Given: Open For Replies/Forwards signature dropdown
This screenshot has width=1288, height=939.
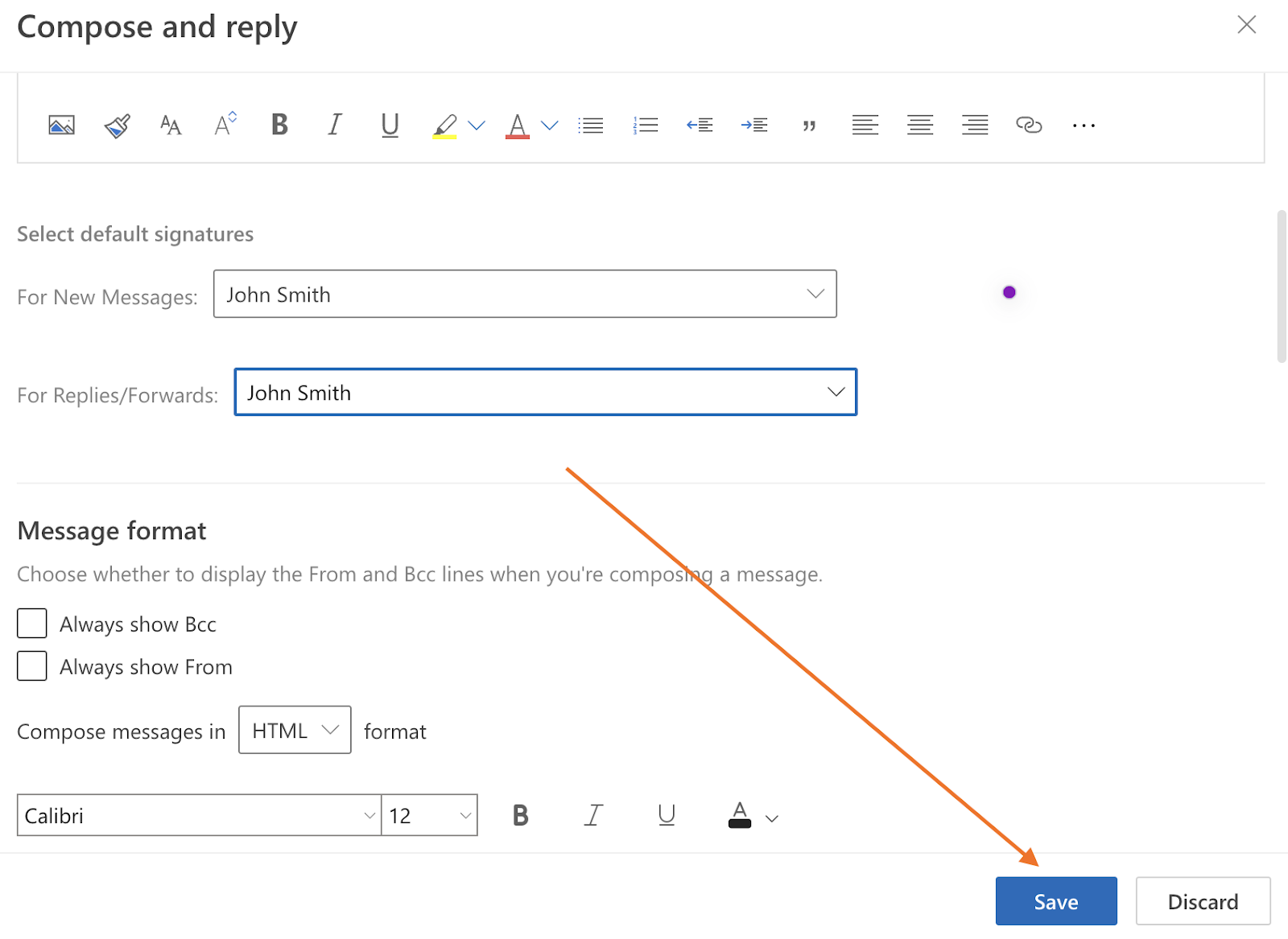Looking at the screenshot, I should (x=546, y=392).
